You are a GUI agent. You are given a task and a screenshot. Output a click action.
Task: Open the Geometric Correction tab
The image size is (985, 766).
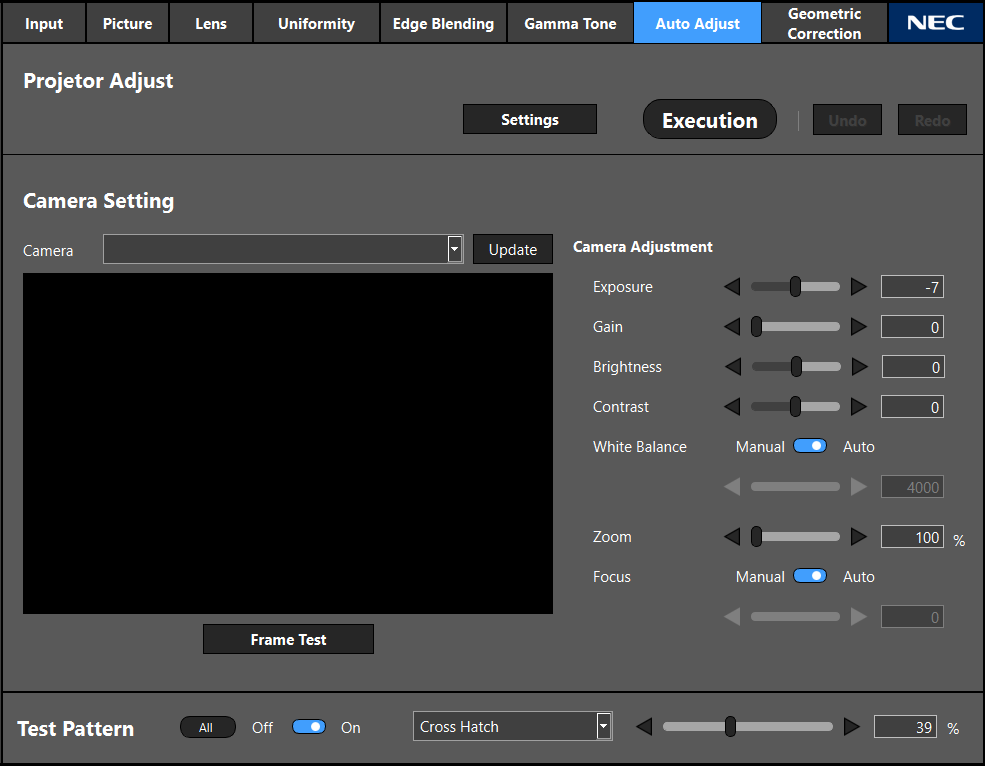(x=824, y=23)
